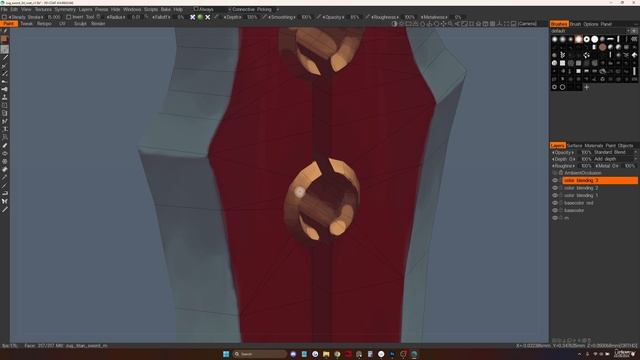Open the Brush Options Panel tab
Screen dimensions: 640x360
point(591,24)
